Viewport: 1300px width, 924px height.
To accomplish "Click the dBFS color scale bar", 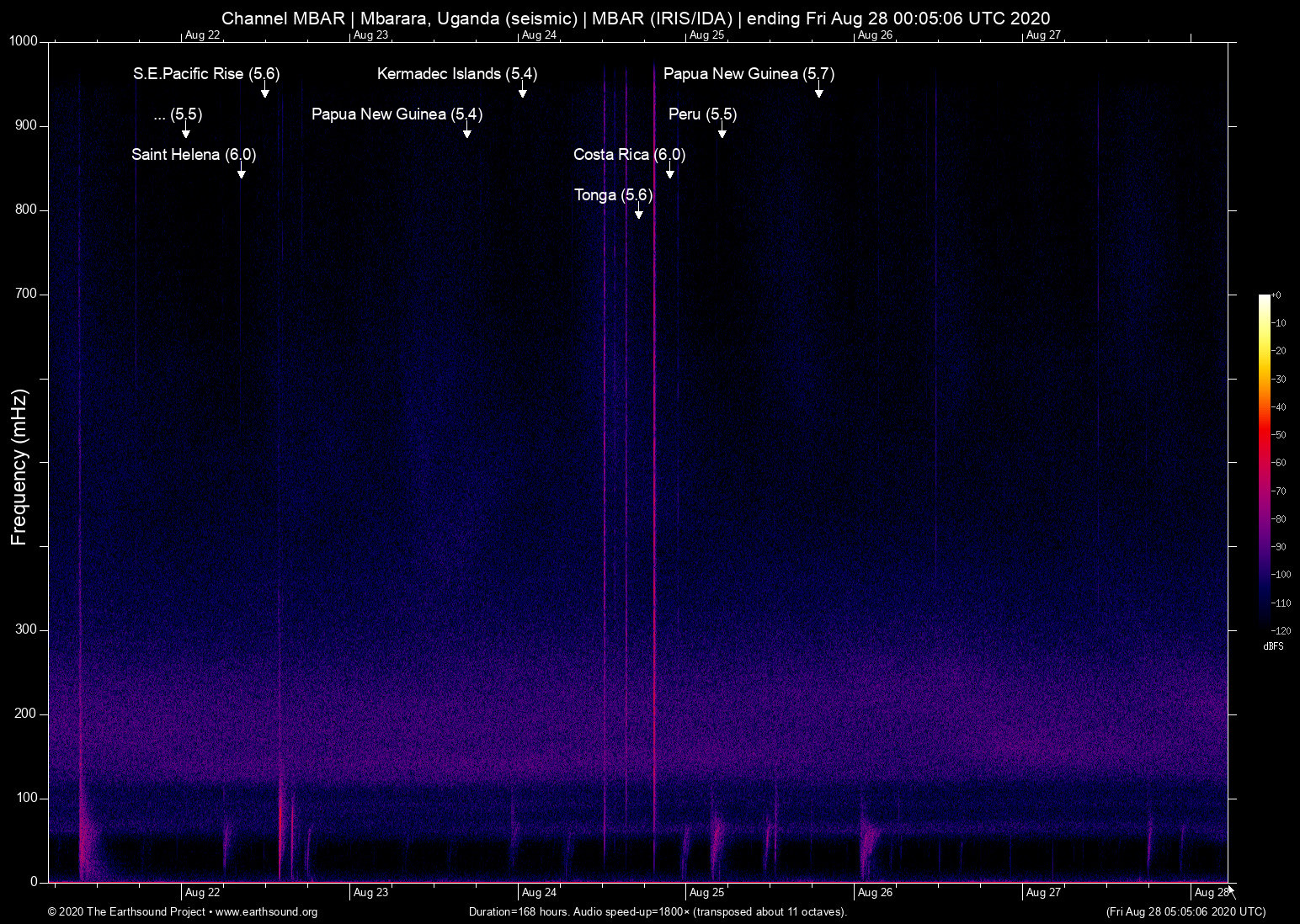I will (x=1264, y=461).
